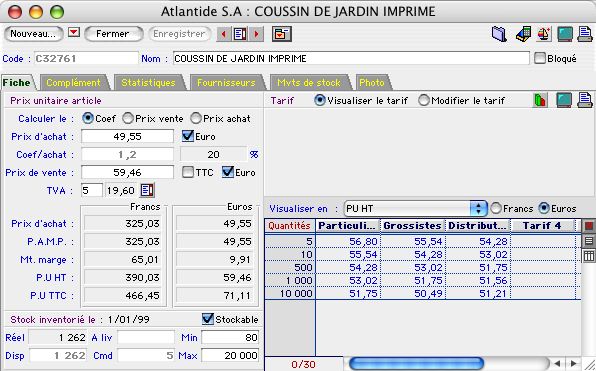The height and width of the screenshot is (371, 596).
Task: Click the sailboat icon in top toolbar
Action: [x=544, y=34]
